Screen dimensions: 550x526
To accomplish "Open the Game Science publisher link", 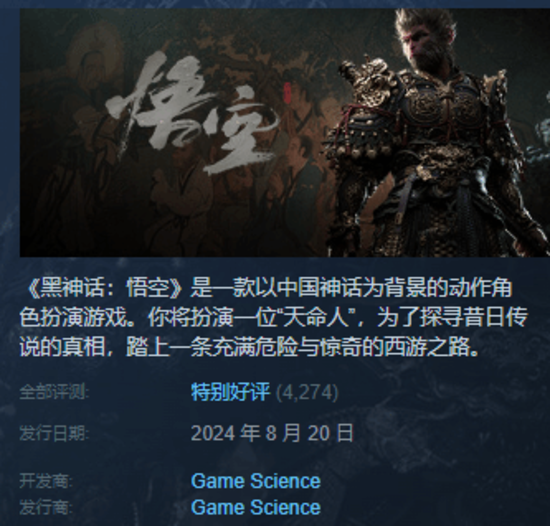I will coord(256,507).
